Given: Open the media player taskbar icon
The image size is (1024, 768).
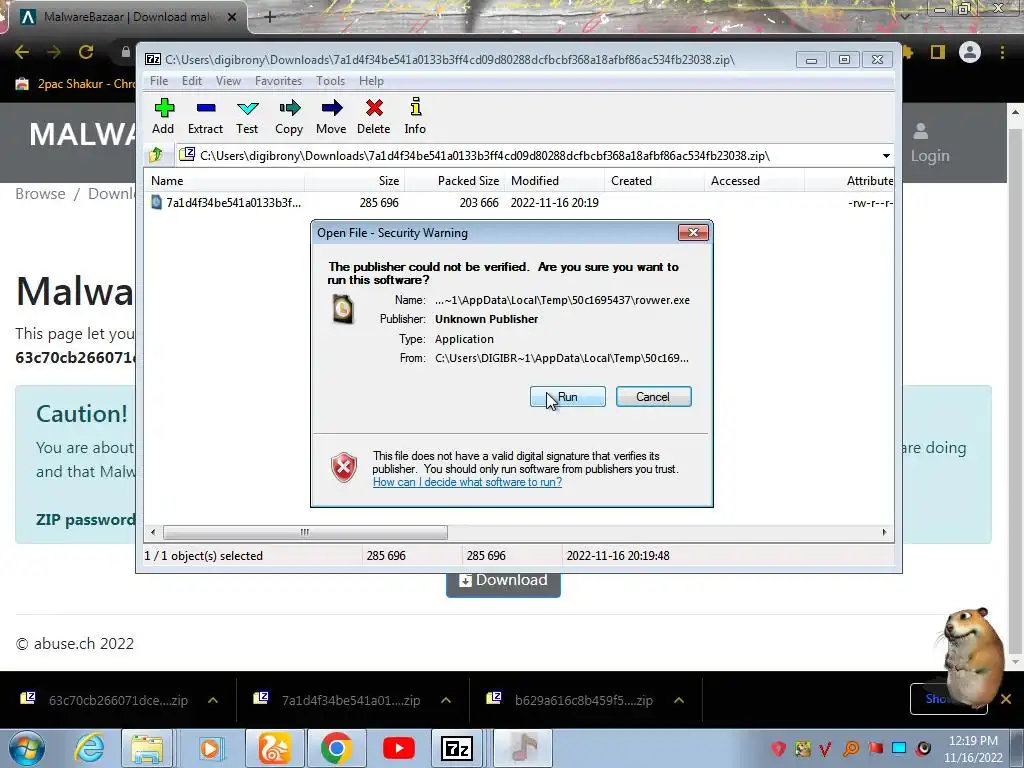Looking at the screenshot, I should (210, 748).
